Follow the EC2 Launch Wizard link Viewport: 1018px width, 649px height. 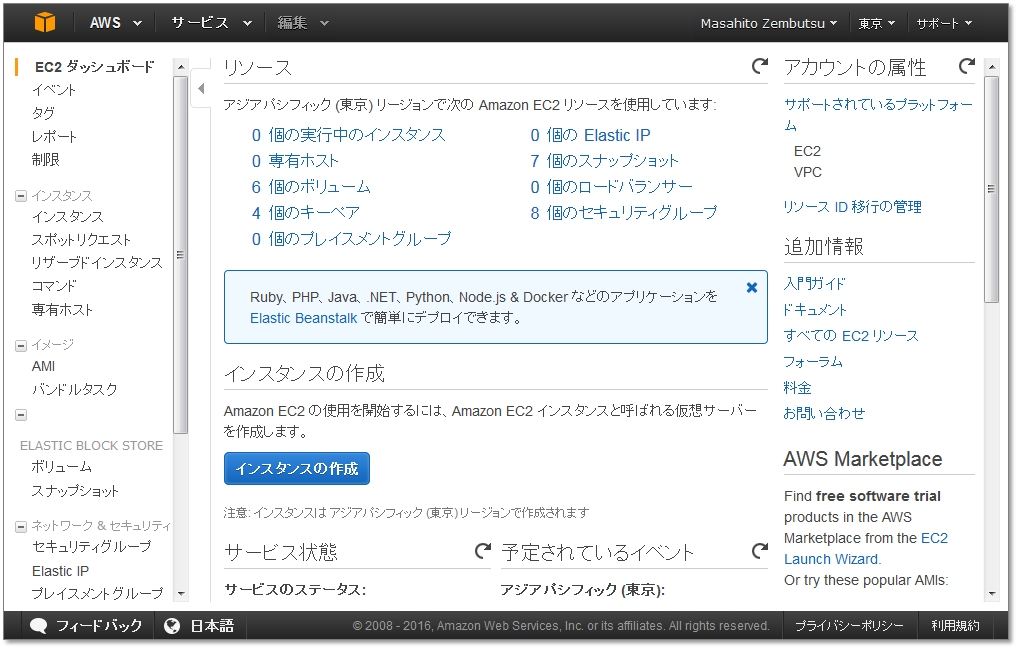(x=865, y=548)
